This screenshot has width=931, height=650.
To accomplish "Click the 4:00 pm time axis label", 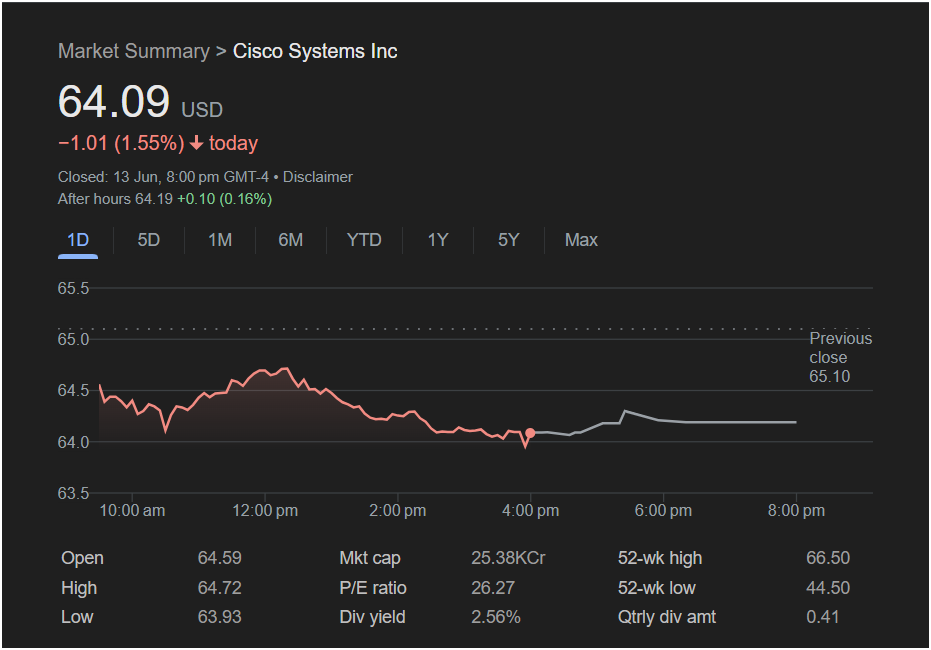I will point(530,511).
